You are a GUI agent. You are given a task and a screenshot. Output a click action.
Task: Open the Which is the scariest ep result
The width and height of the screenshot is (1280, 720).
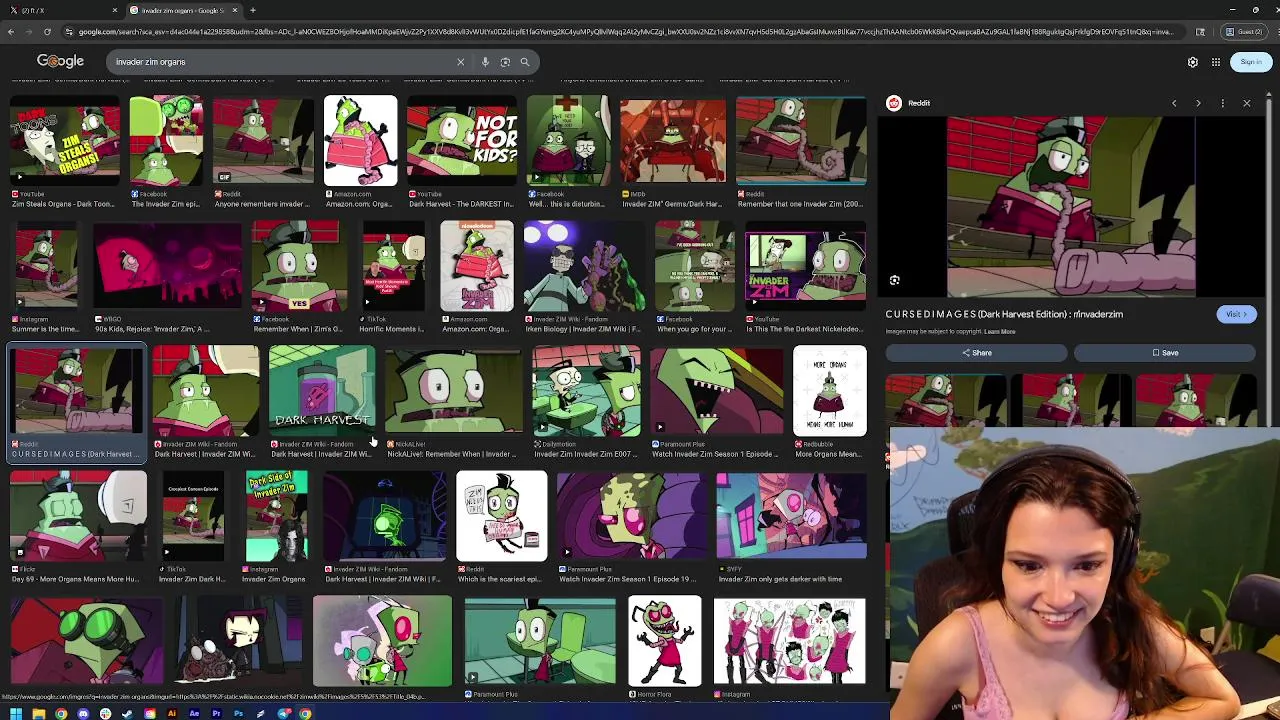pos(502,516)
